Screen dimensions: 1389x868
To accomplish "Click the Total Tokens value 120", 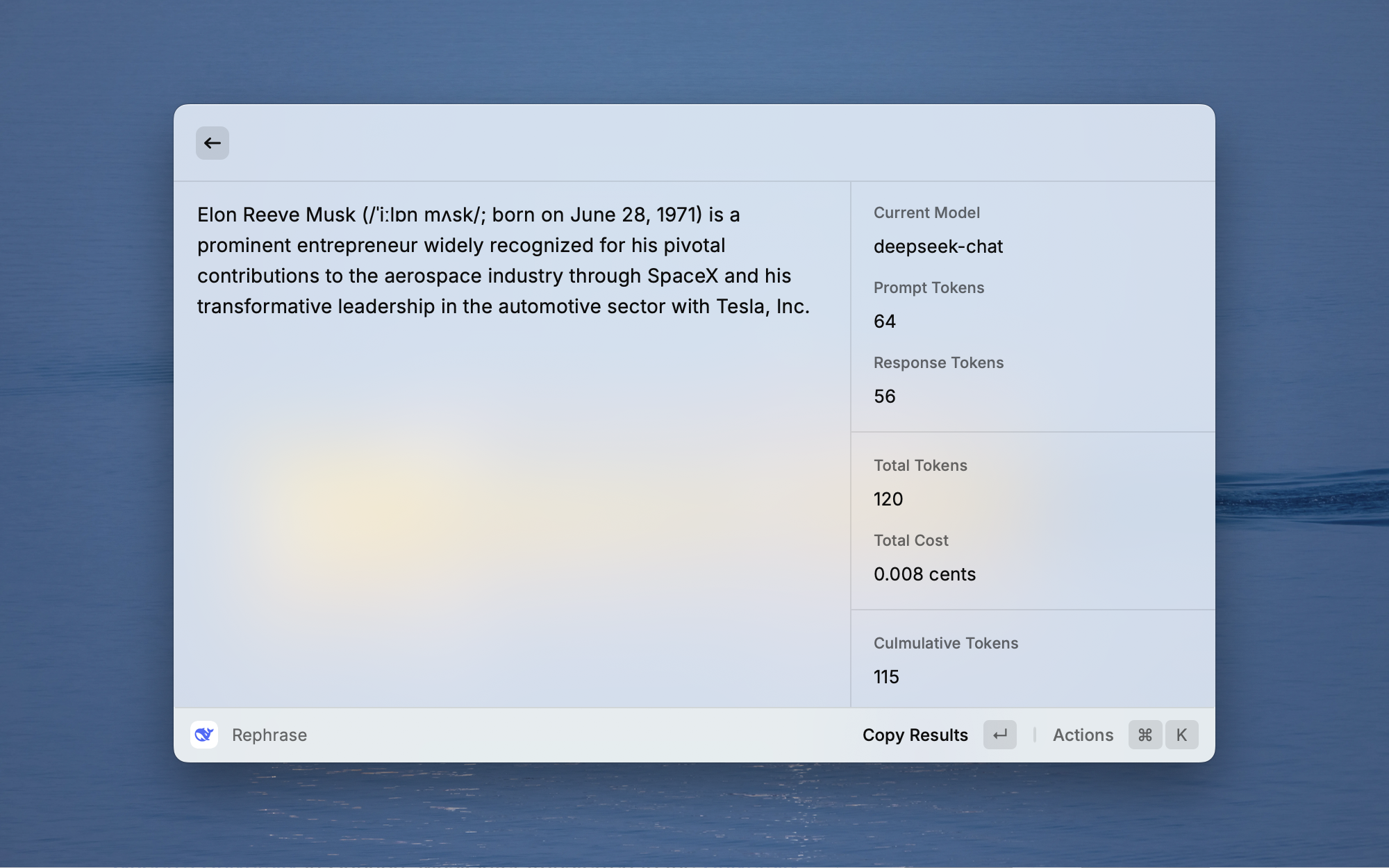I will pyautogui.click(x=888, y=499).
